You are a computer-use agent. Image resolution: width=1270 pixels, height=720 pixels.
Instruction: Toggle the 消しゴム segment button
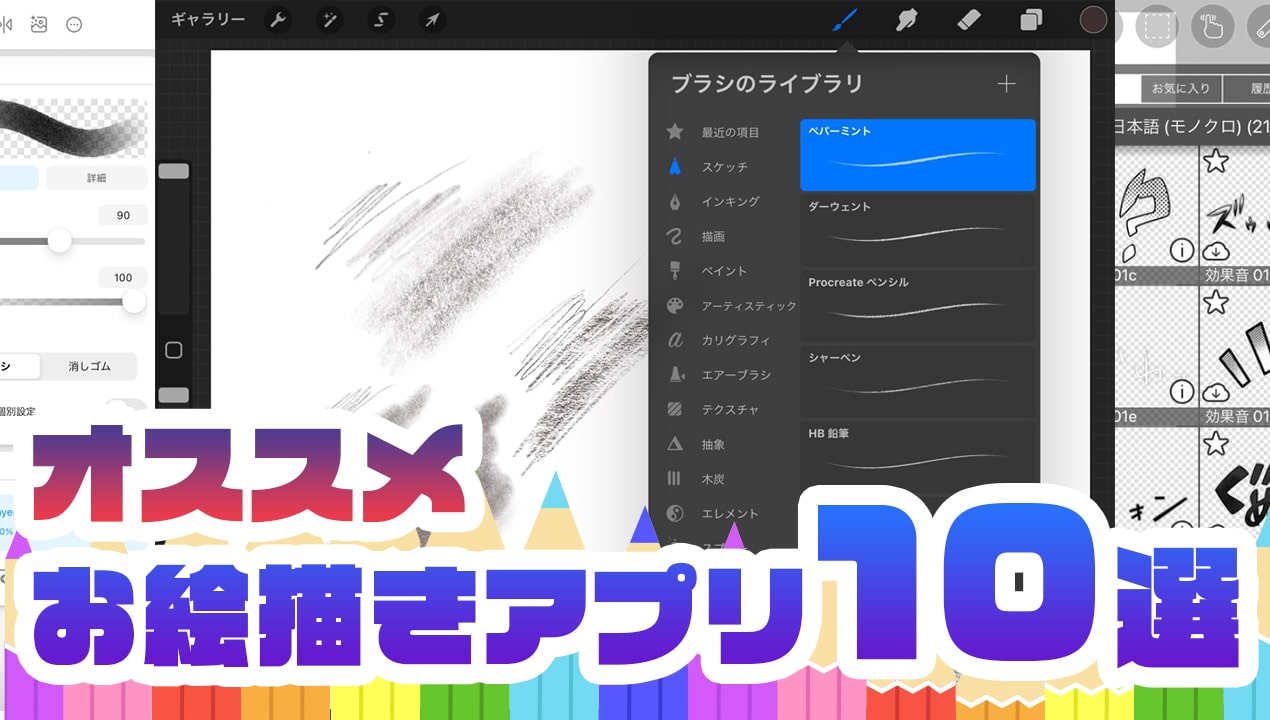click(89, 366)
